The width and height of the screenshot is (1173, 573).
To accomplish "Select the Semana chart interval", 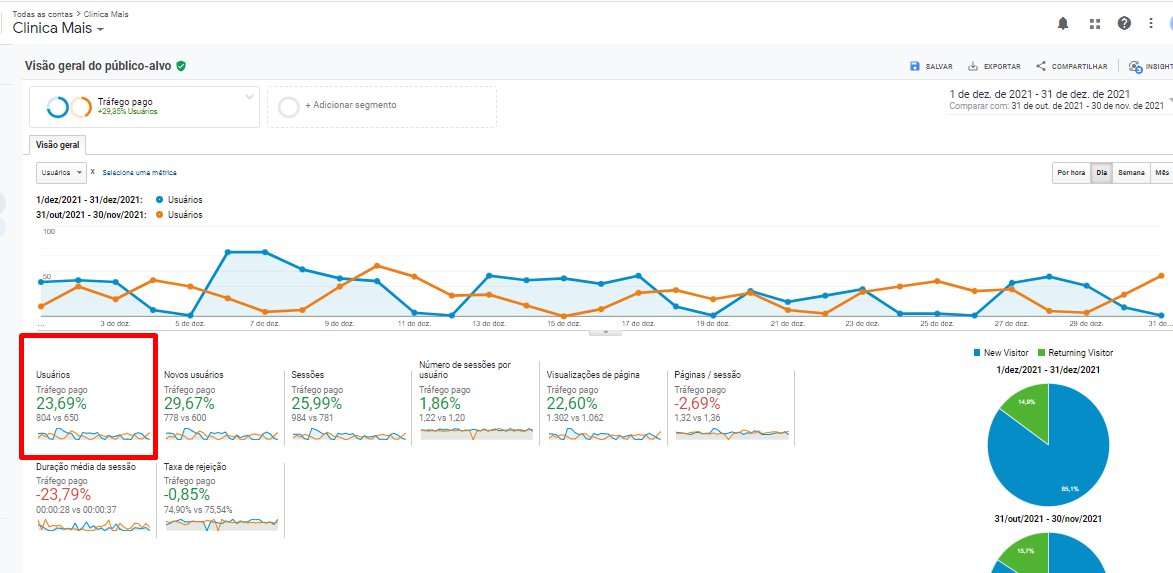I will [1131, 173].
